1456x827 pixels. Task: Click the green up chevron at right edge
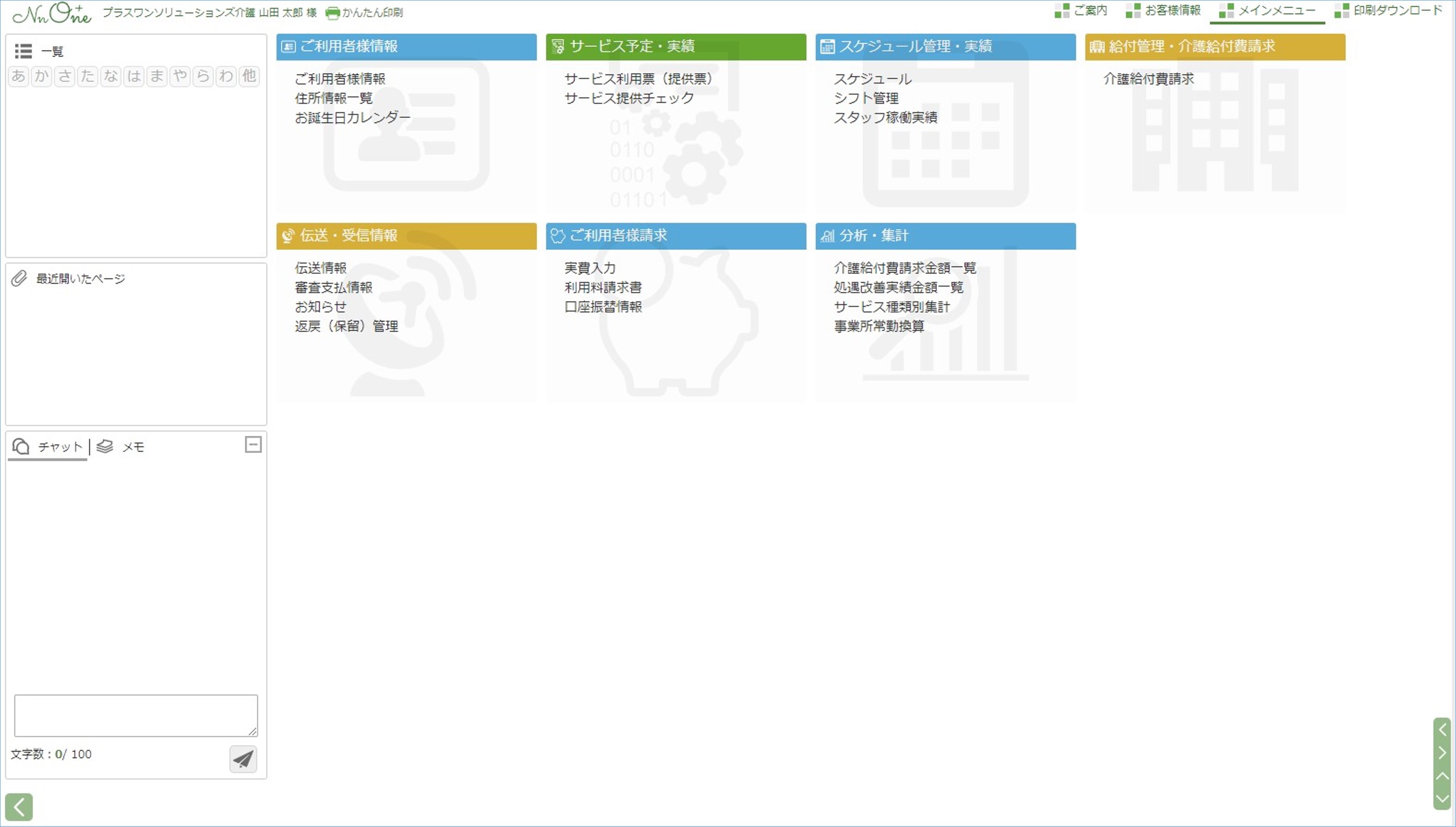[1442, 776]
